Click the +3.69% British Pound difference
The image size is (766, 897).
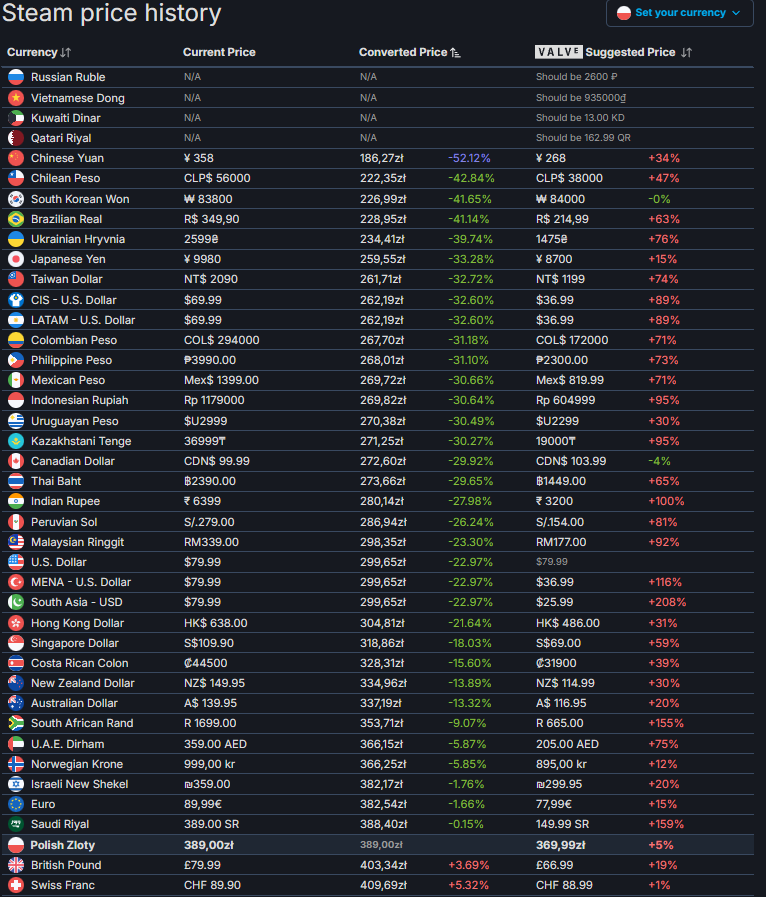(469, 865)
